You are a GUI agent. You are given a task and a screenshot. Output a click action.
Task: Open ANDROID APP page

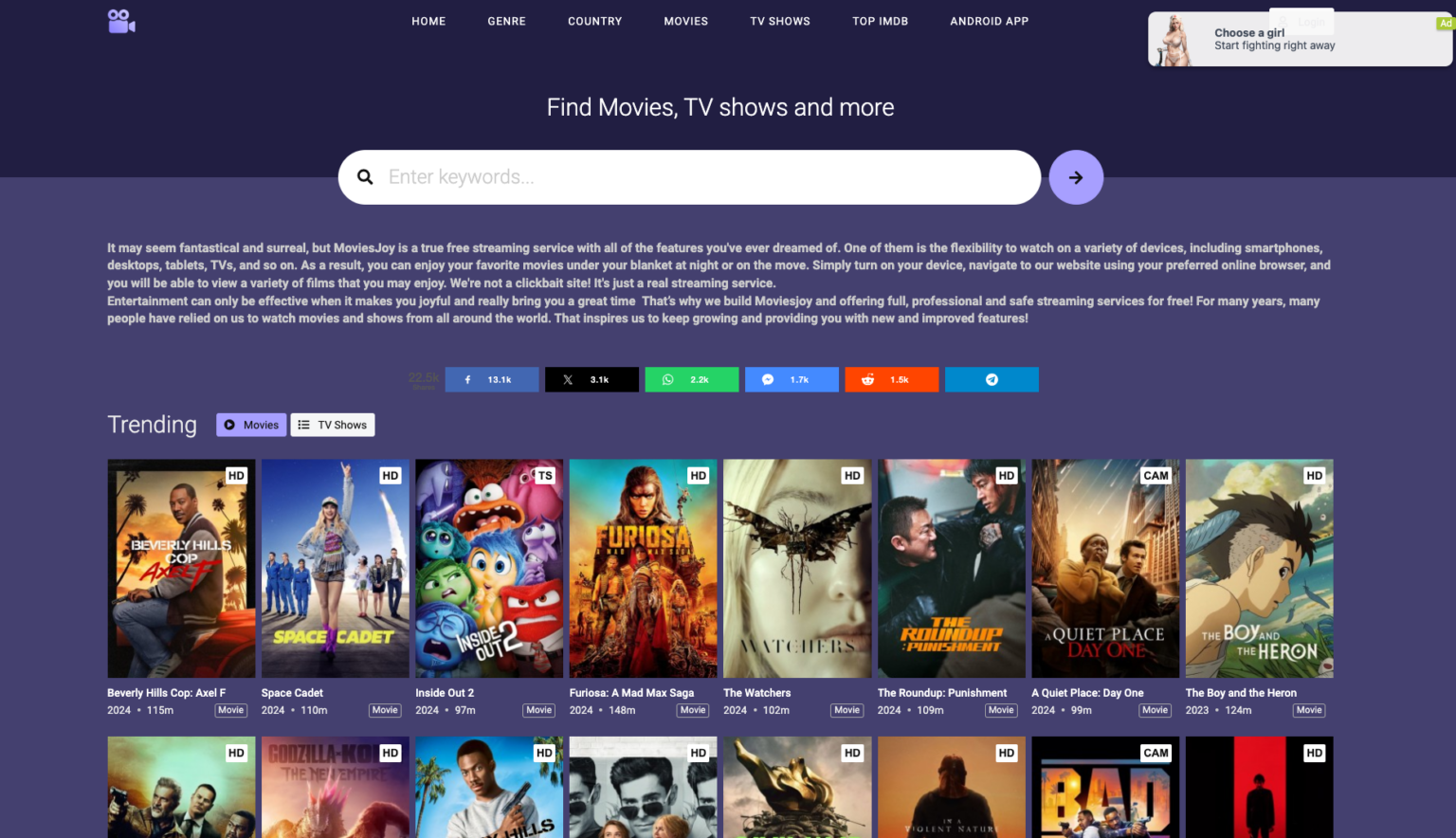pos(989,21)
